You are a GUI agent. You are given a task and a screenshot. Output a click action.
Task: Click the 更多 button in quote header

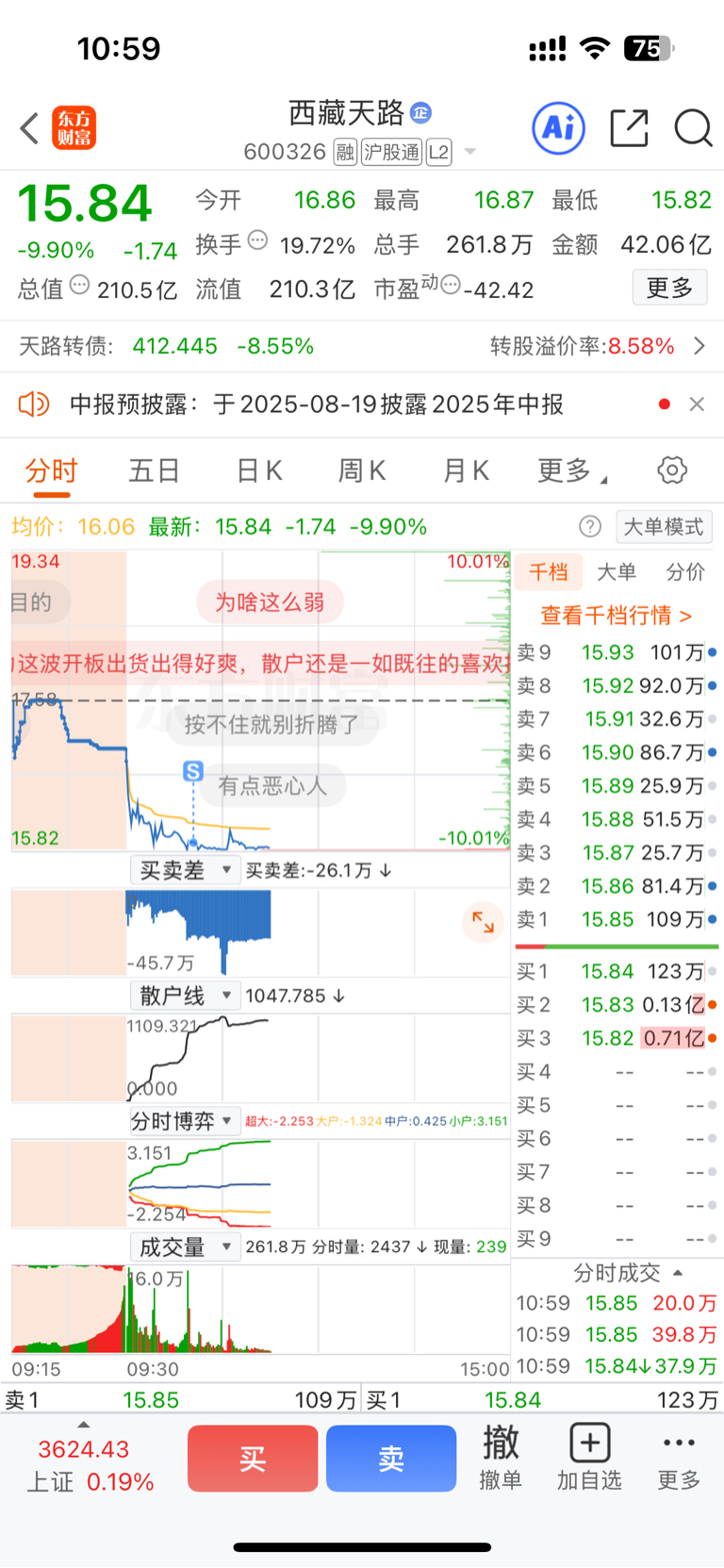click(x=669, y=288)
